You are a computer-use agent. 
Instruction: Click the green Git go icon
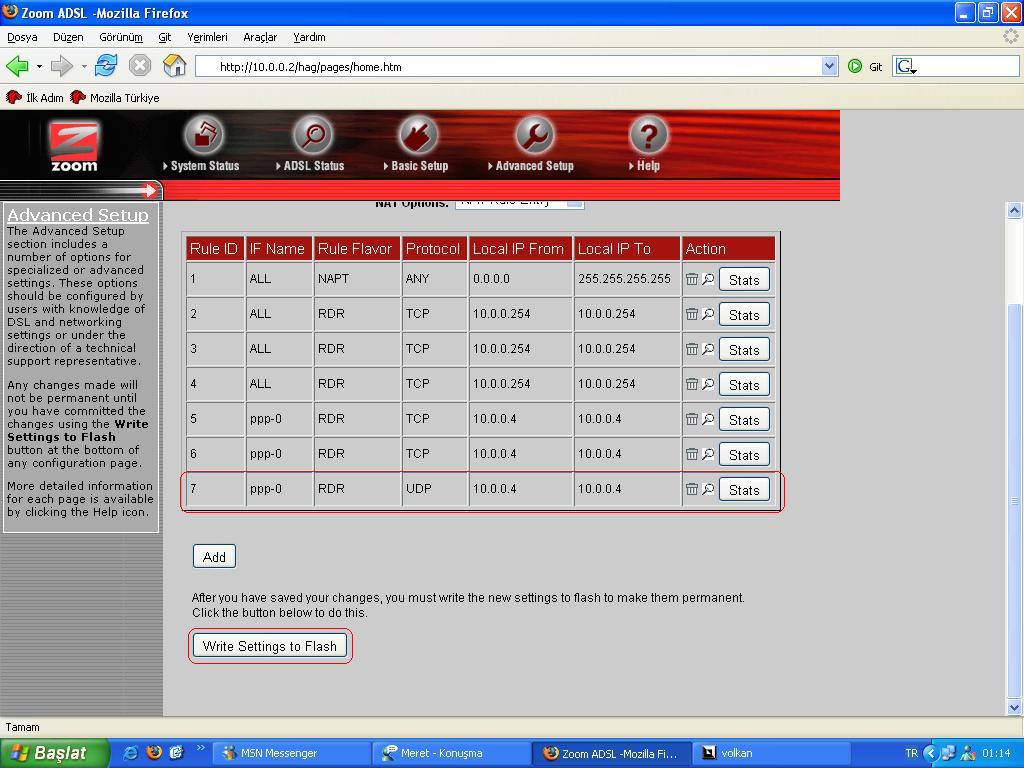[x=854, y=66]
